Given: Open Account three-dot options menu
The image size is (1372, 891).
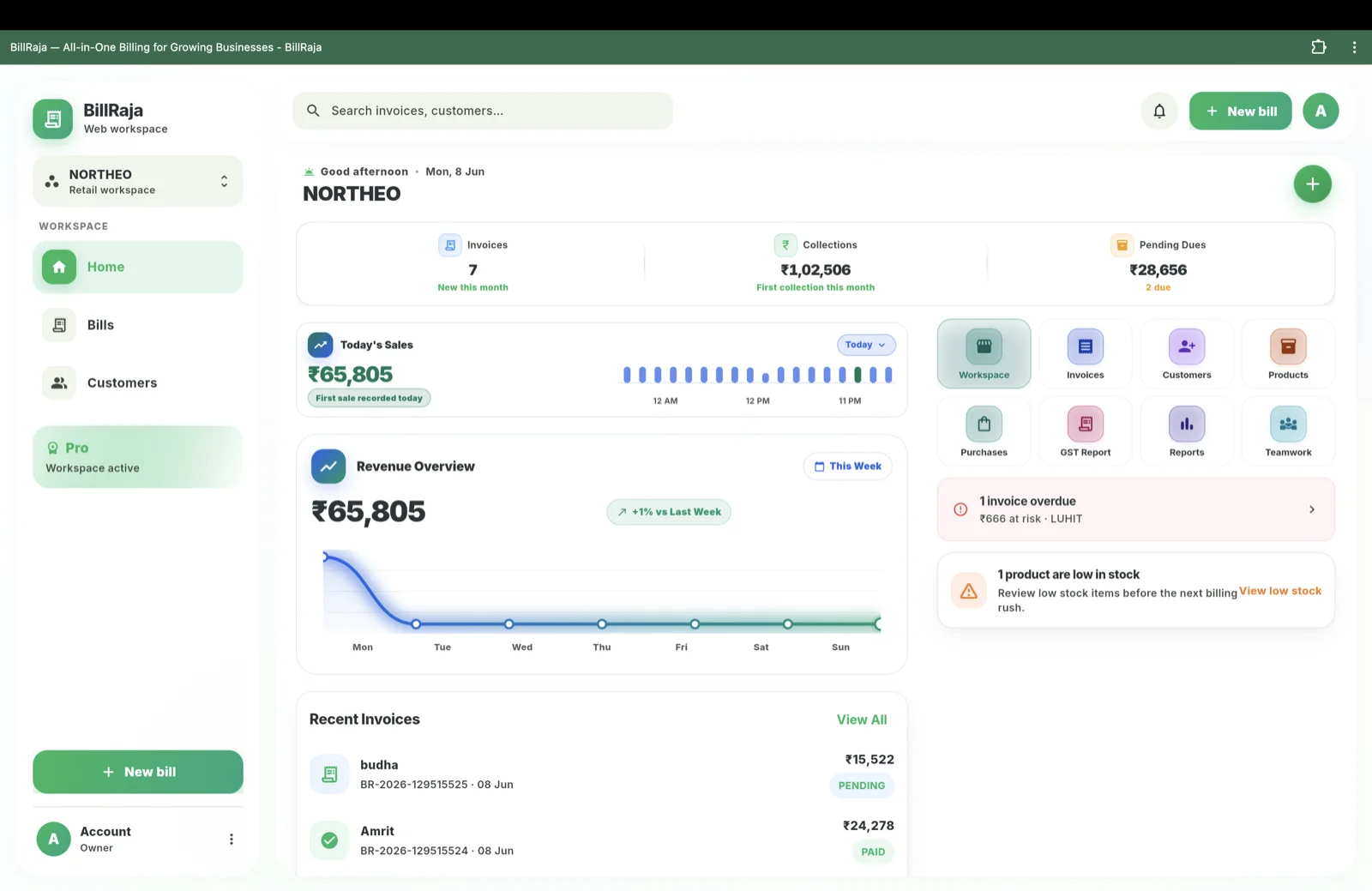Looking at the screenshot, I should (x=231, y=840).
